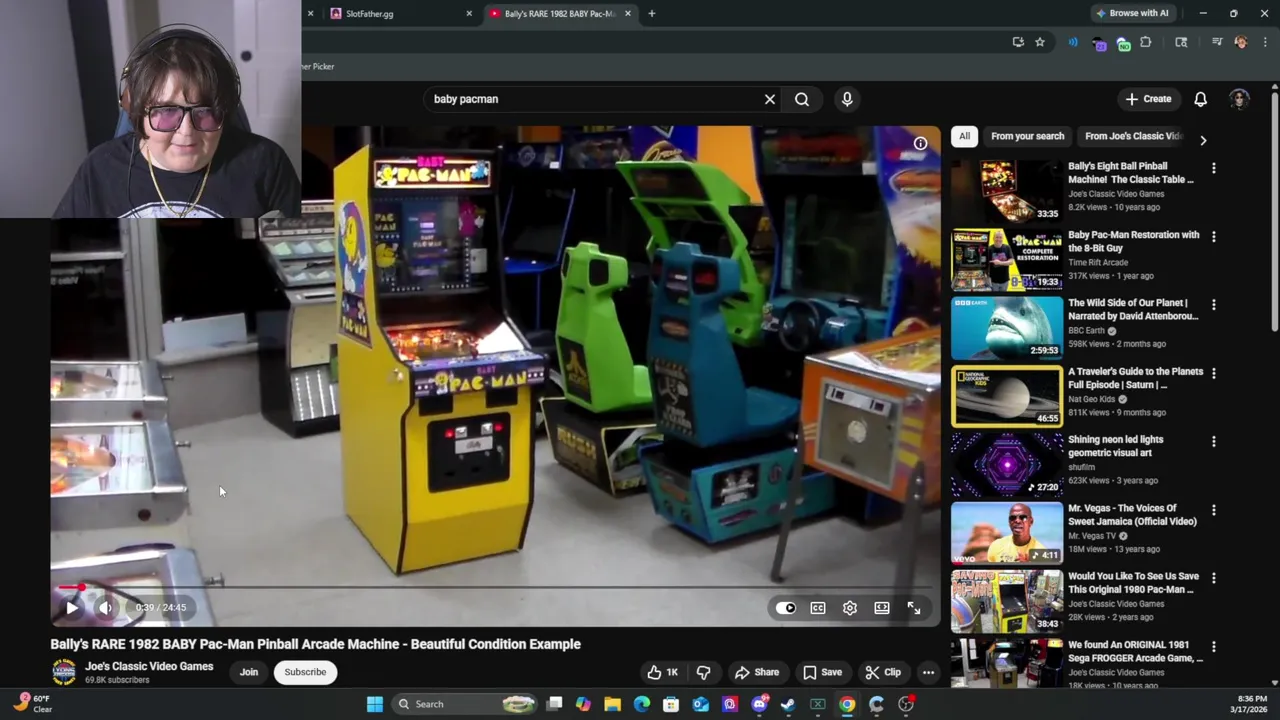Play the video with the play button
Image resolution: width=1280 pixels, height=720 pixels.
click(x=72, y=607)
